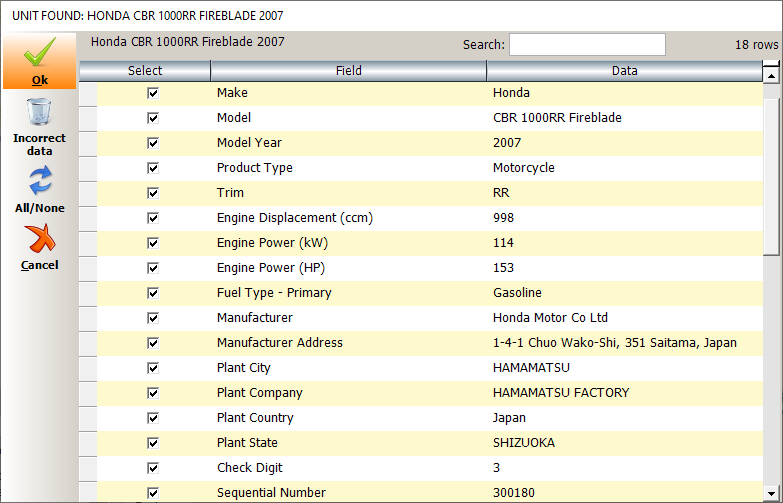Deselect the Manufacturer checkbox
This screenshot has height=503, width=783.
153,318
